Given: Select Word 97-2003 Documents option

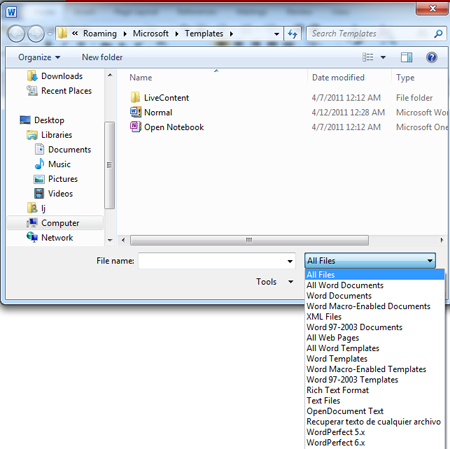Looking at the screenshot, I should point(375,327).
